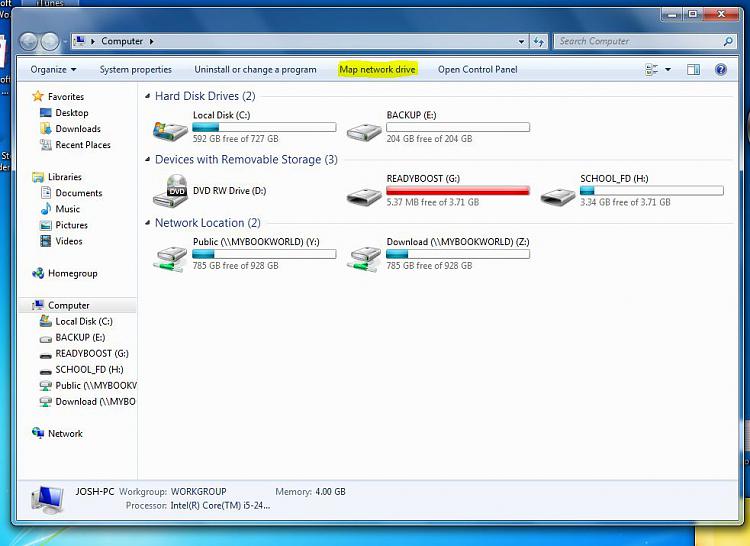Screen dimensions: 750x546
Task: Click the search magnifier icon
Action: coord(728,41)
